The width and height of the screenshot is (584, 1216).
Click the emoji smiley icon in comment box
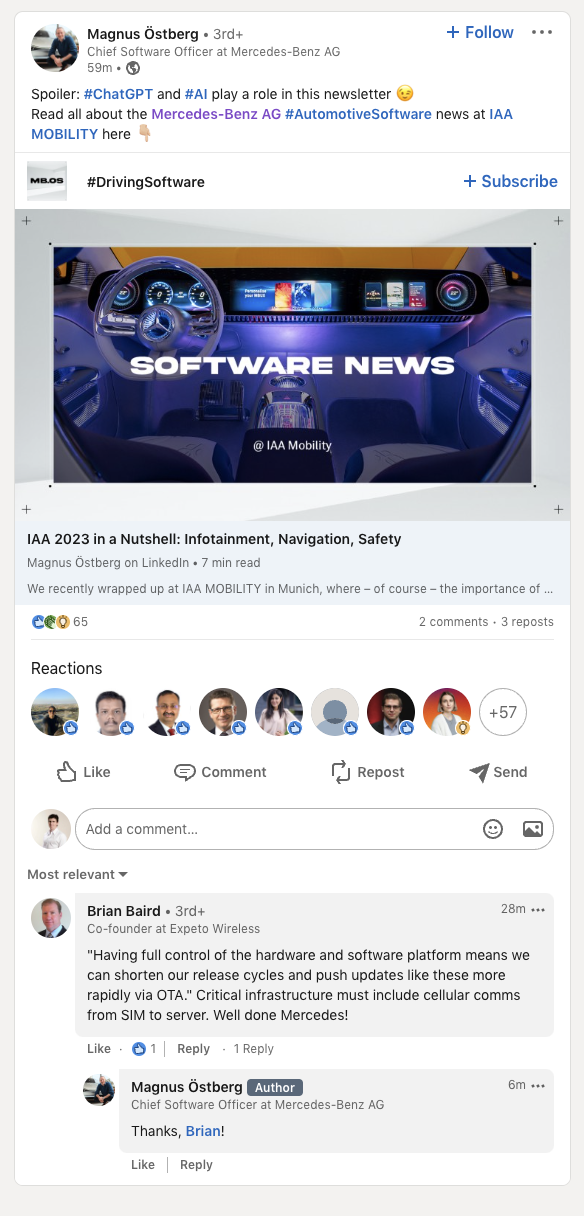(x=493, y=829)
